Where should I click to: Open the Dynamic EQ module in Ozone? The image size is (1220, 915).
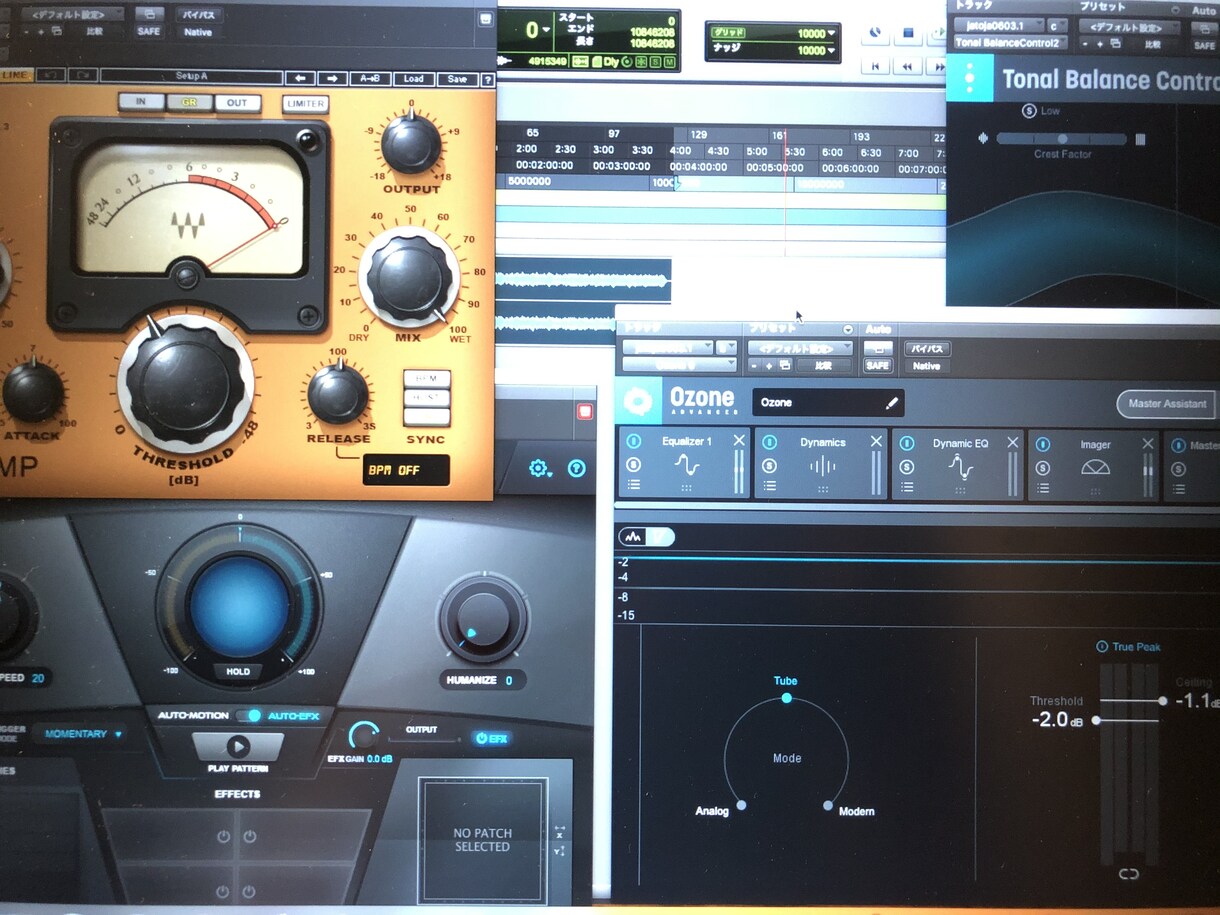pos(960,465)
